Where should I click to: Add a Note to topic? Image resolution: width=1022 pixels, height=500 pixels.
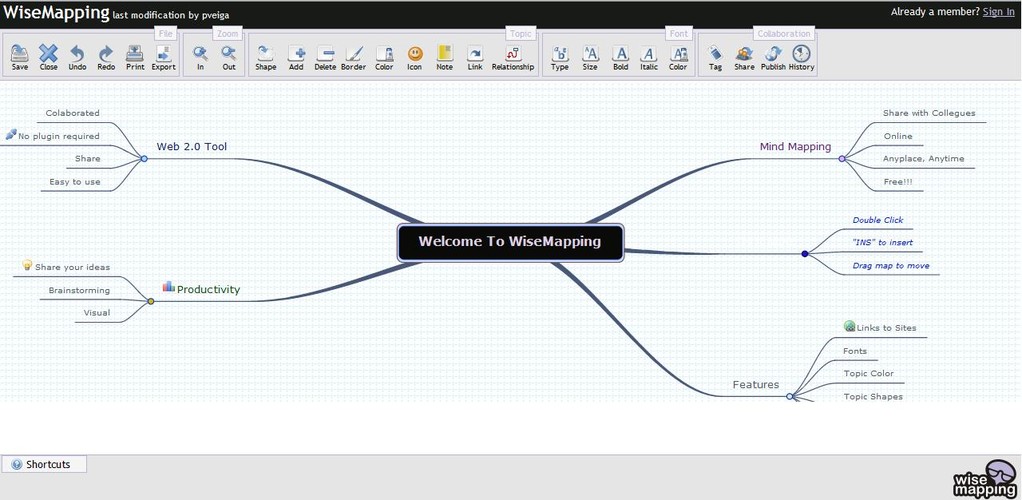[445, 57]
